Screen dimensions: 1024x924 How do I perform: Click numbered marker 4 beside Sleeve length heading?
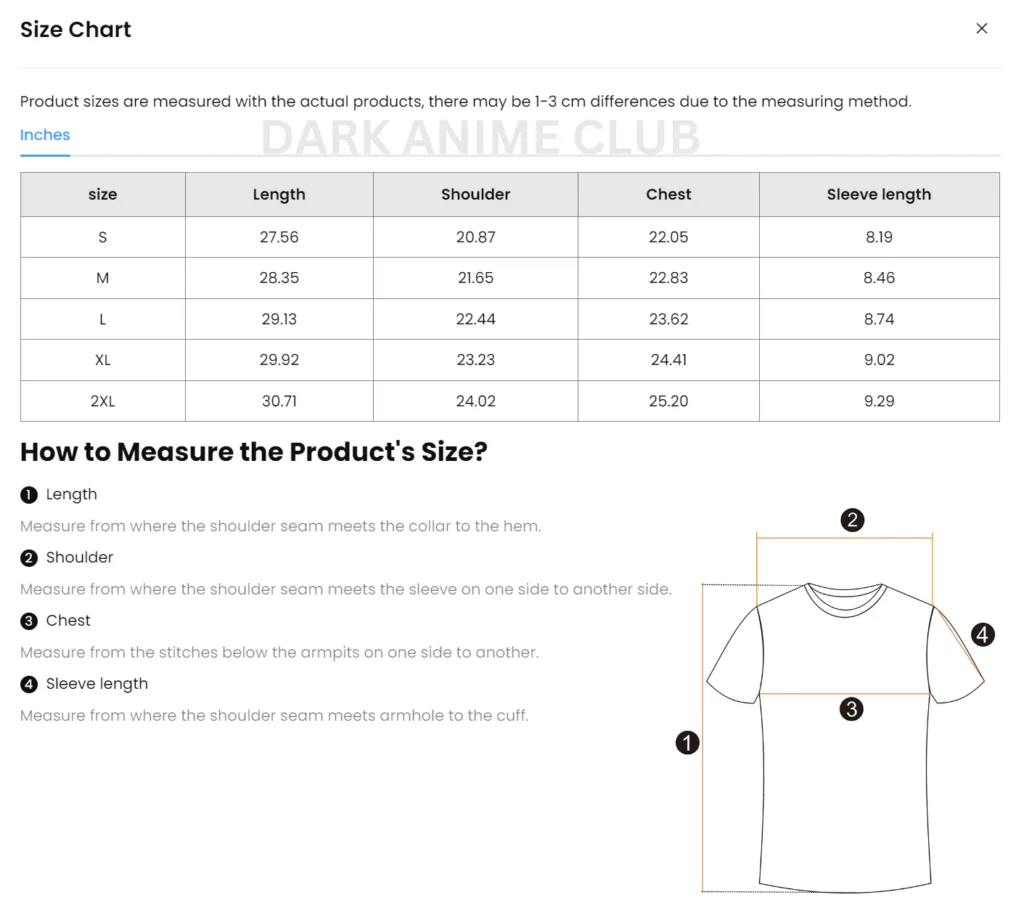[x=29, y=684]
